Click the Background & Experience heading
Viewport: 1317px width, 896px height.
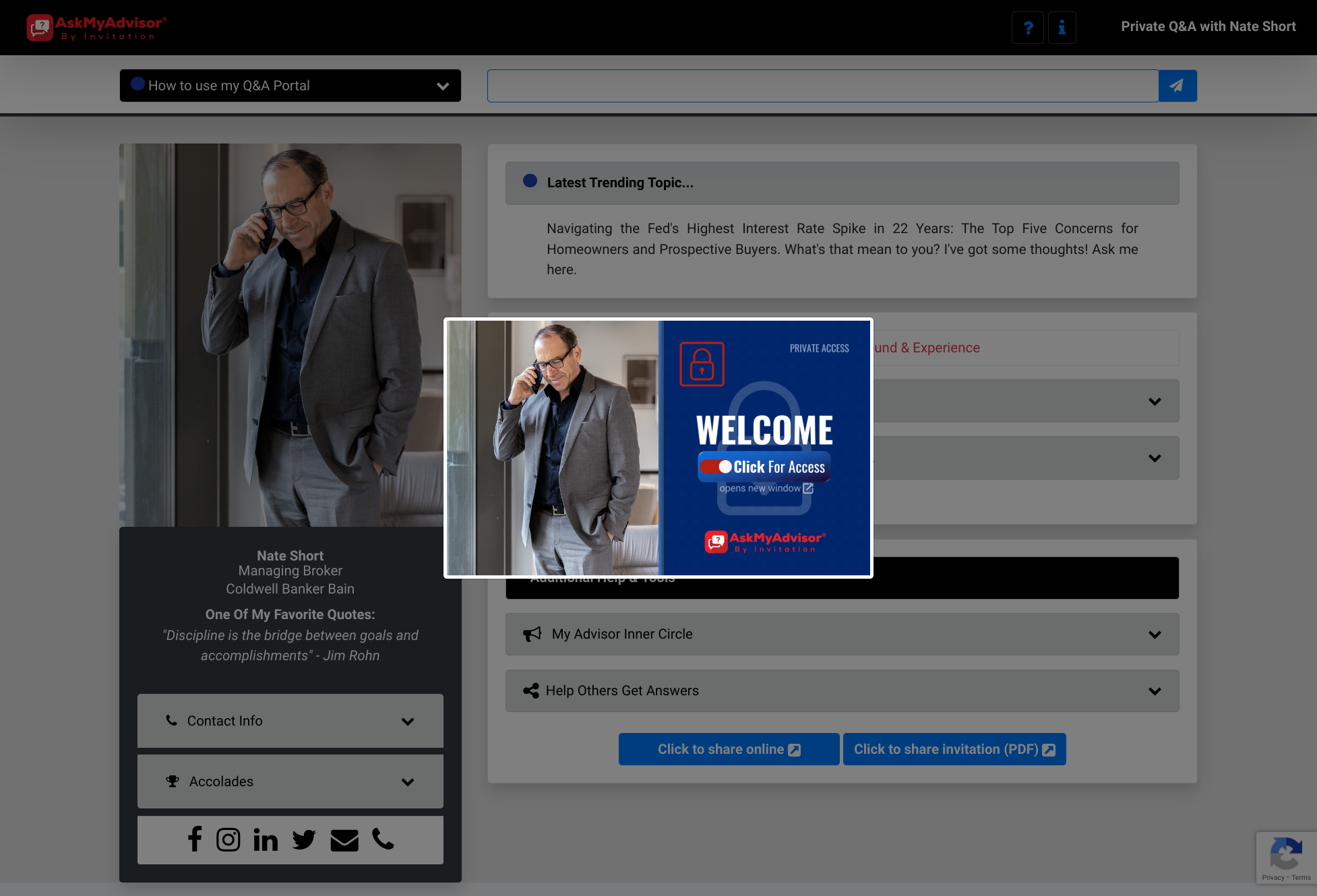click(927, 348)
